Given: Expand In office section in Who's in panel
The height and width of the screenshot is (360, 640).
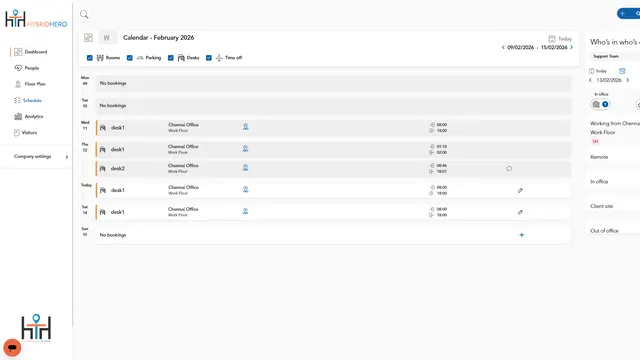Looking at the screenshot, I should [613, 182].
